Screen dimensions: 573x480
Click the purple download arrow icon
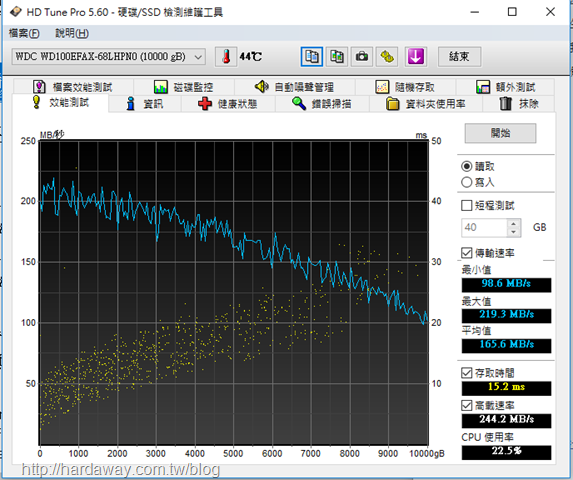[416, 57]
